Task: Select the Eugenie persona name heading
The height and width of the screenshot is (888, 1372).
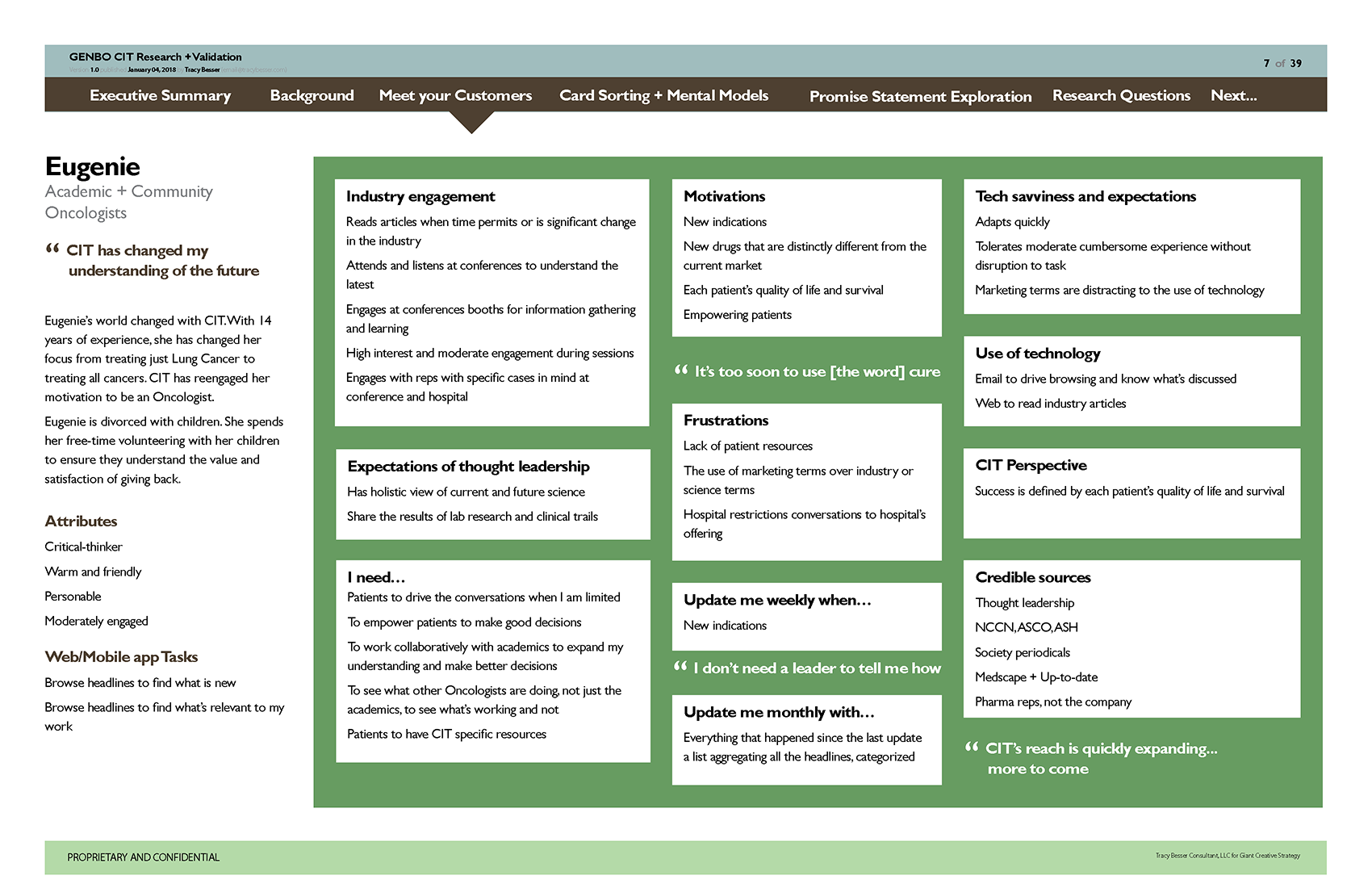Action: coord(92,166)
